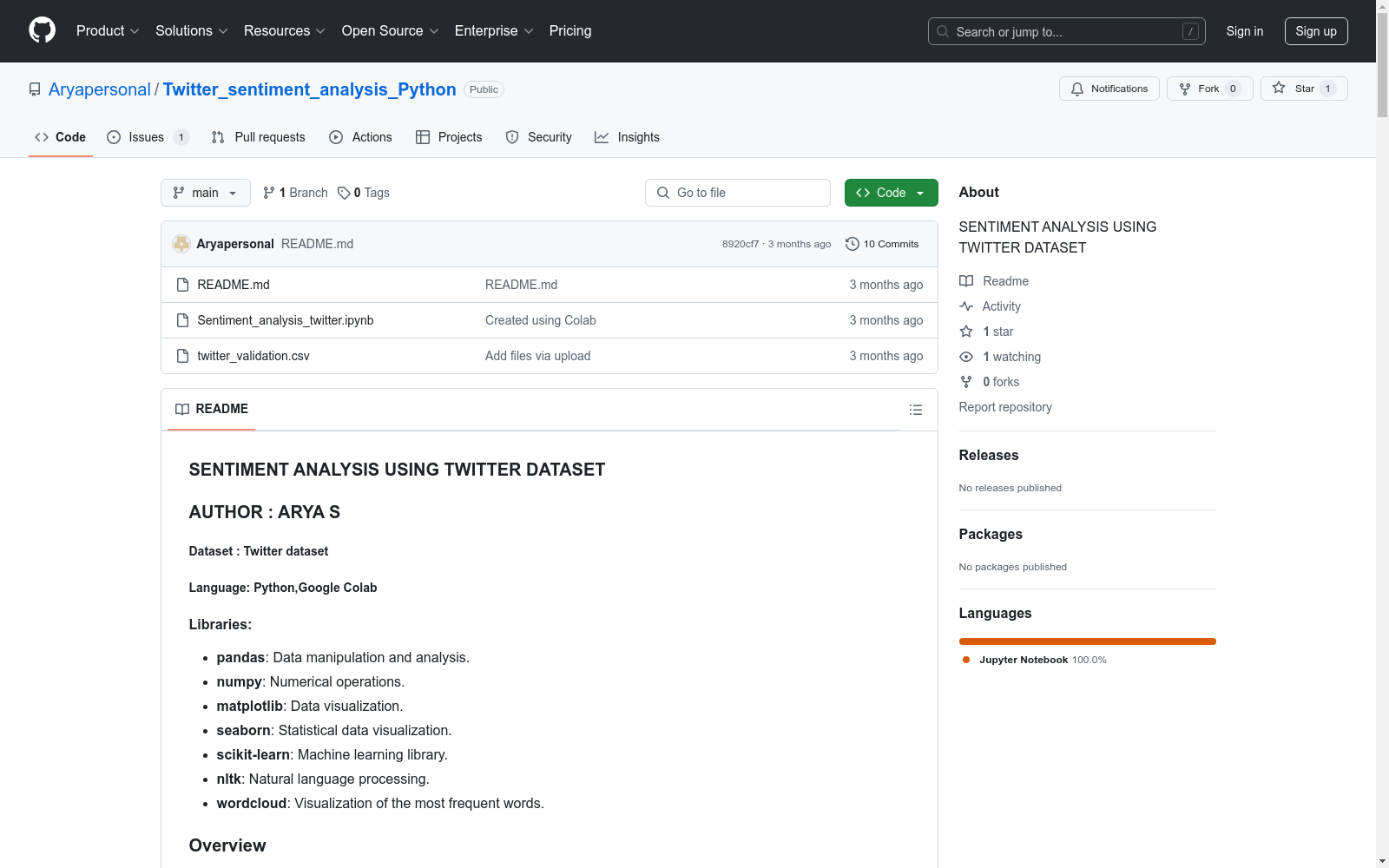Click the repository icon before Aryapersonal
The image size is (1389, 868).
pyautogui.click(x=35, y=89)
